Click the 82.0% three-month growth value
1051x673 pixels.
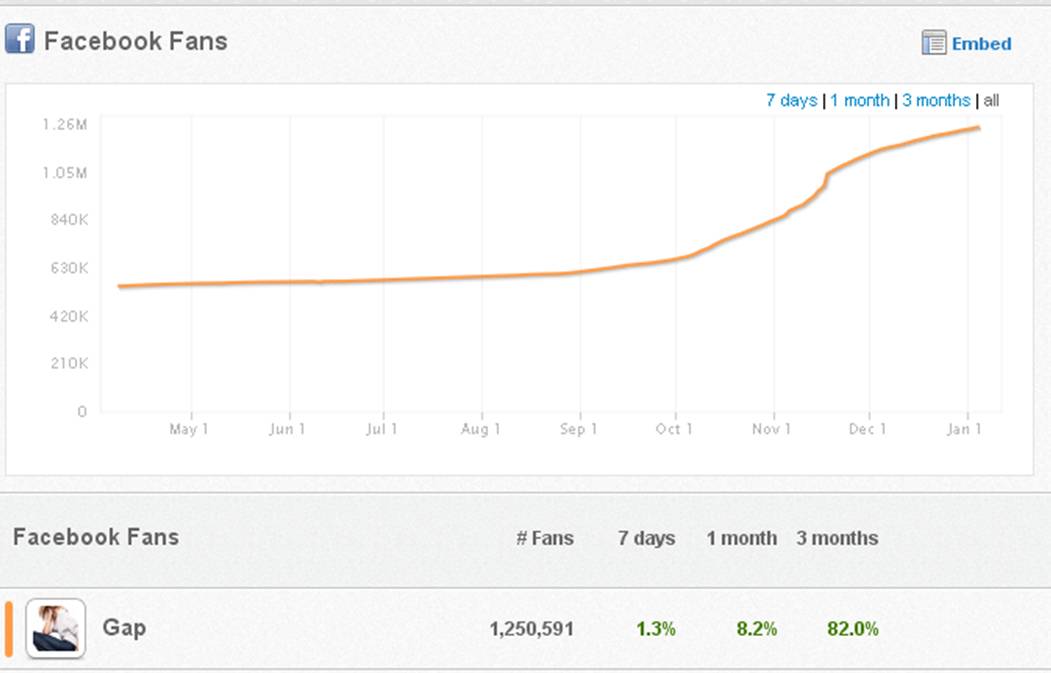(852, 629)
